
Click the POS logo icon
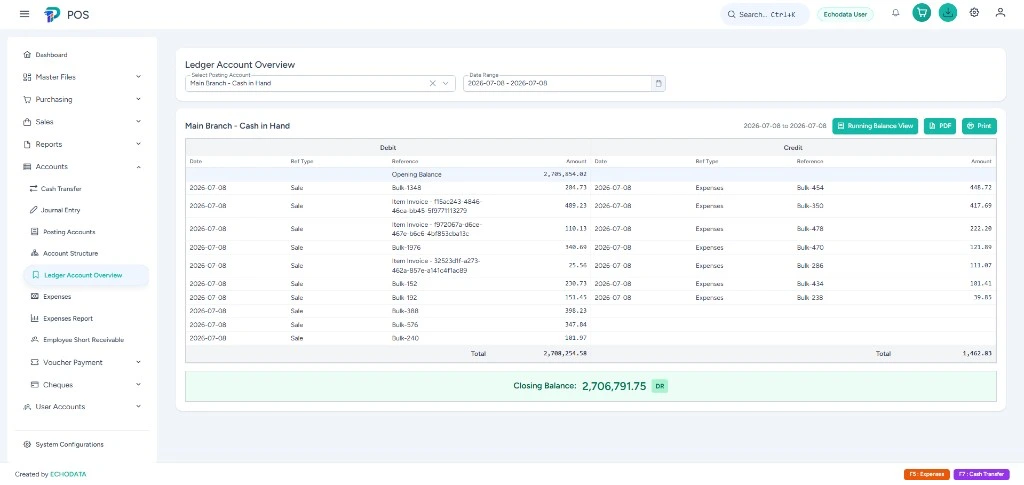click(52, 14)
